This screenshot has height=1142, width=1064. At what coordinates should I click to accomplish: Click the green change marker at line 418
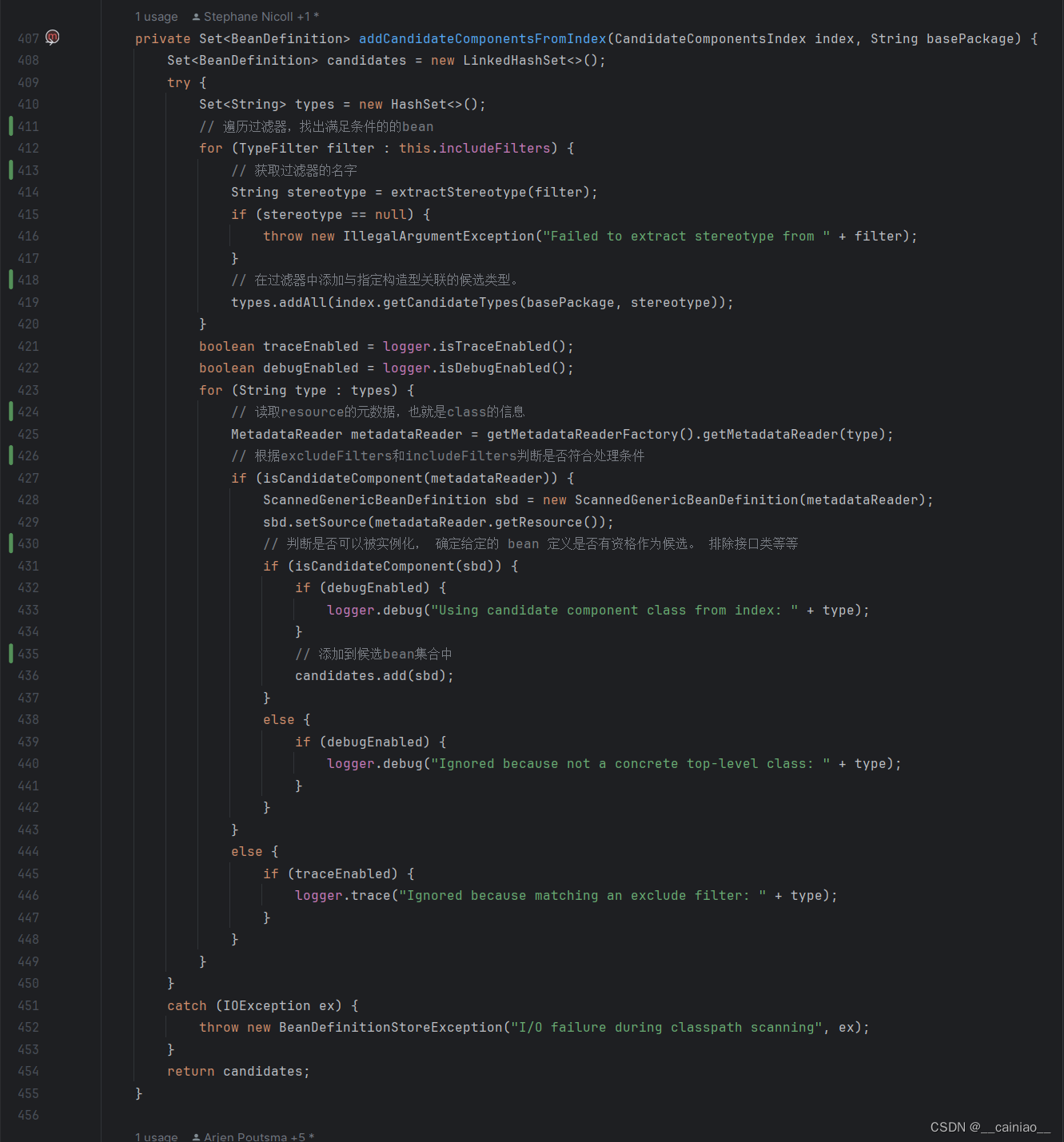point(11,280)
